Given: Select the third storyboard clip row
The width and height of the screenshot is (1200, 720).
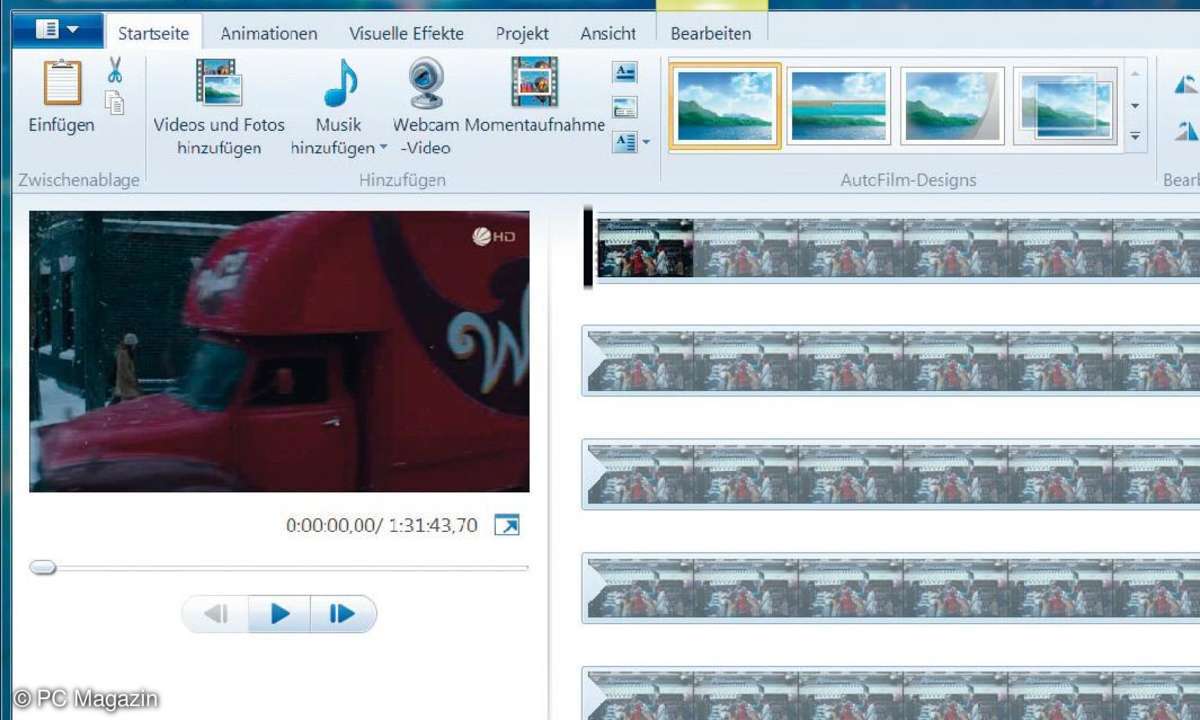Looking at the screenshot, I should (891, 474).
